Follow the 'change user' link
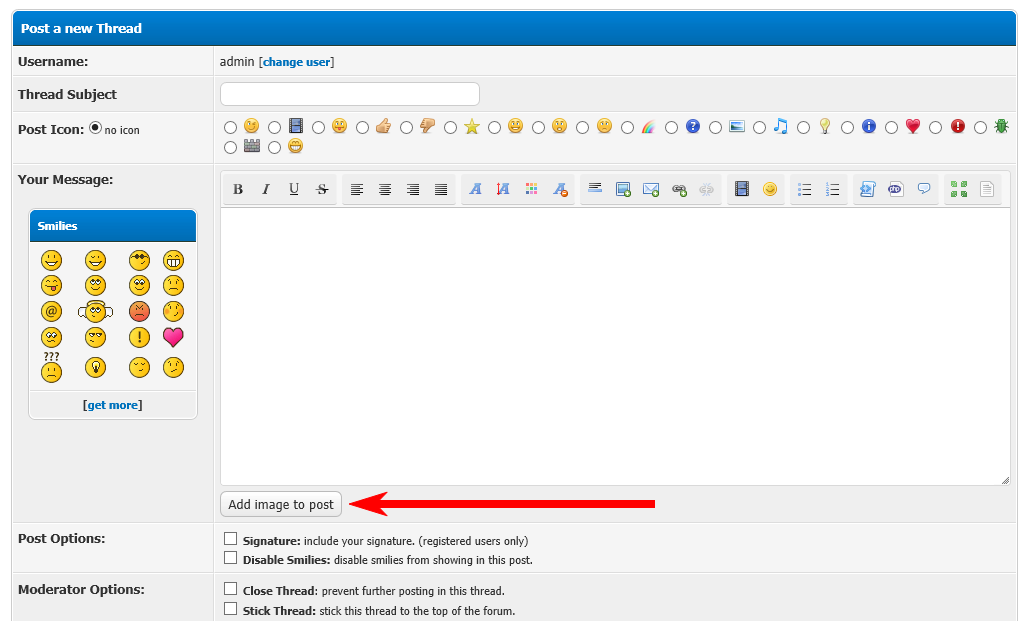The width and height of the screenshot is (1026, 621). click(296, 62)
